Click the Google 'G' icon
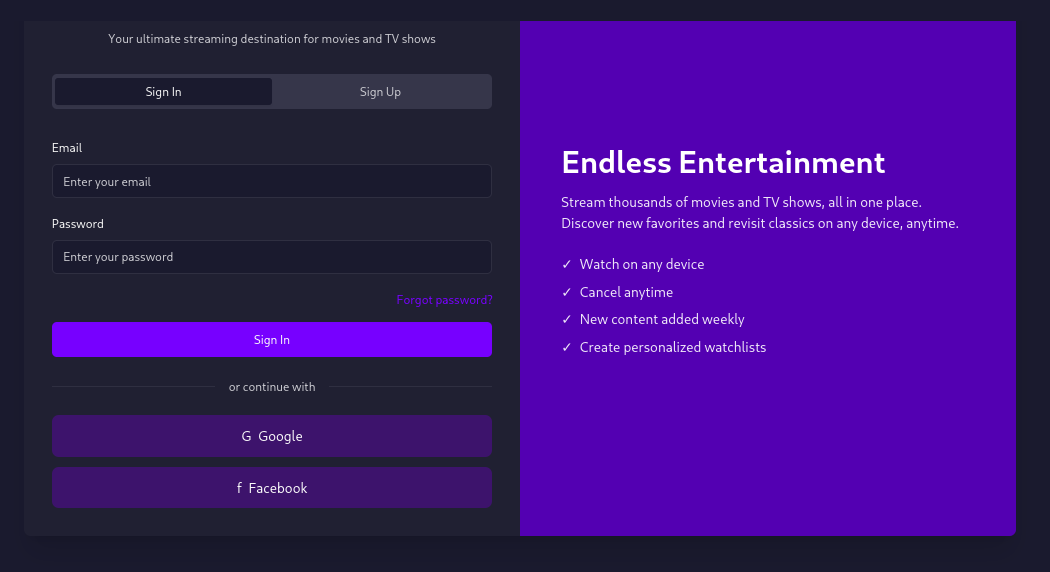This screenshot has height=572, width=1050. point(246,437)
